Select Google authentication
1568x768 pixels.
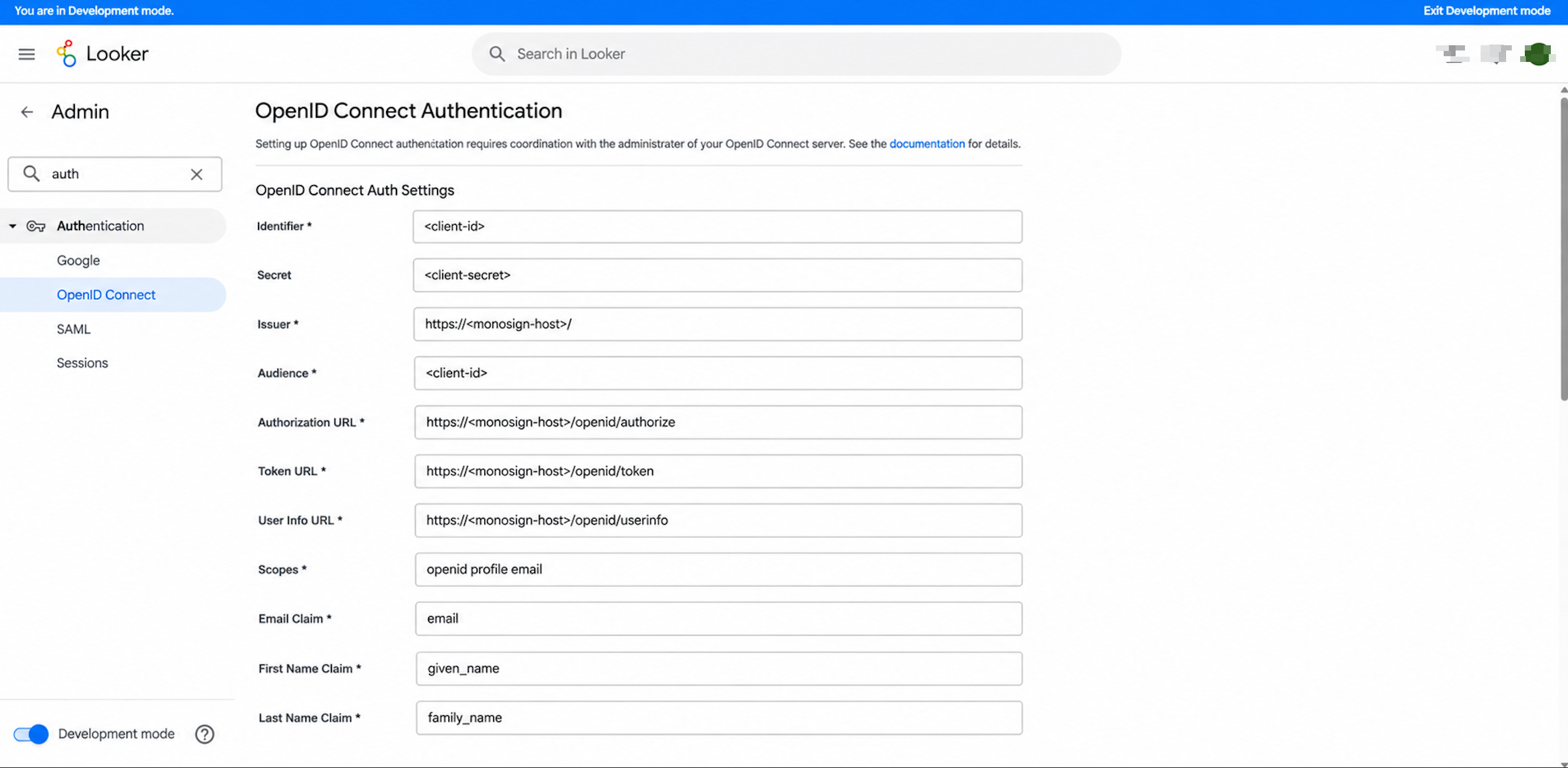[x=79, y=261]
